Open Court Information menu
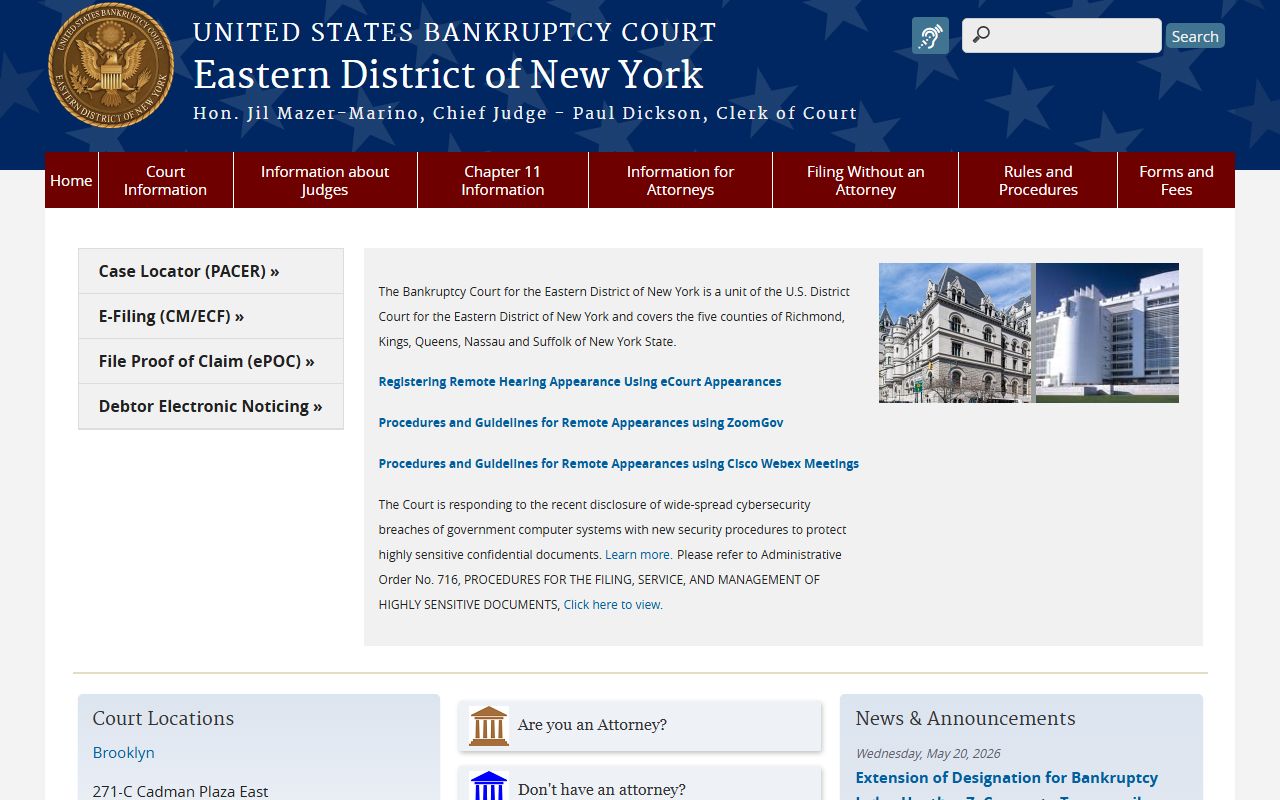1280x800 pixels. coord(165,180)
